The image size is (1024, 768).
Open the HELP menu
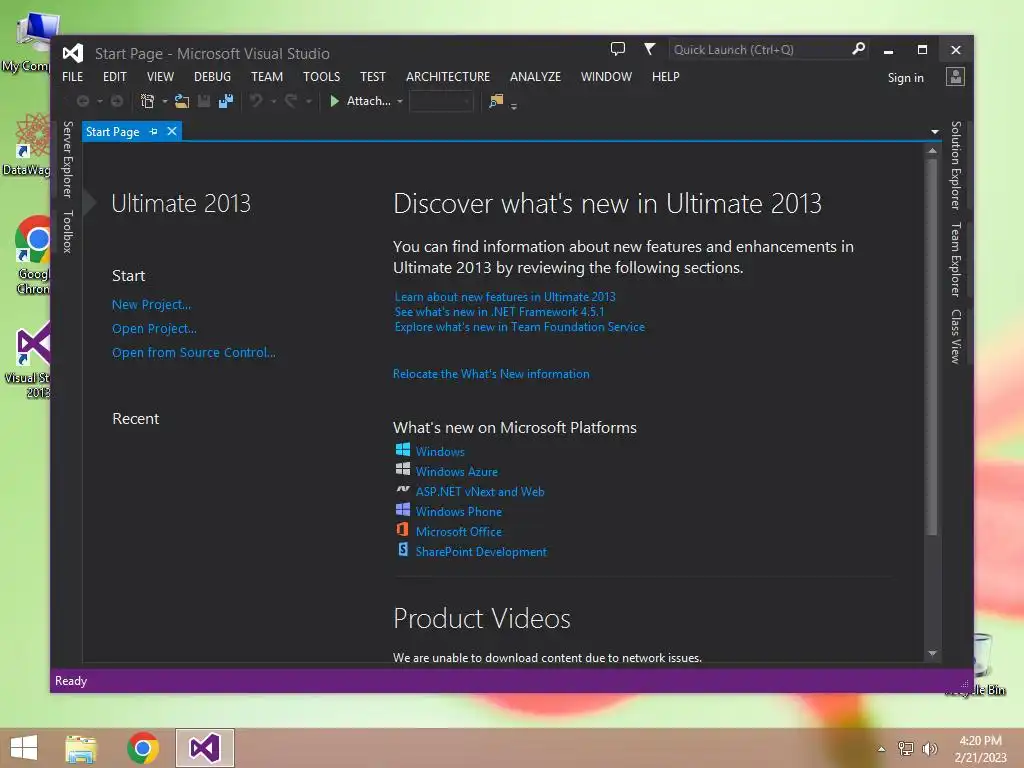pos(665,77)
